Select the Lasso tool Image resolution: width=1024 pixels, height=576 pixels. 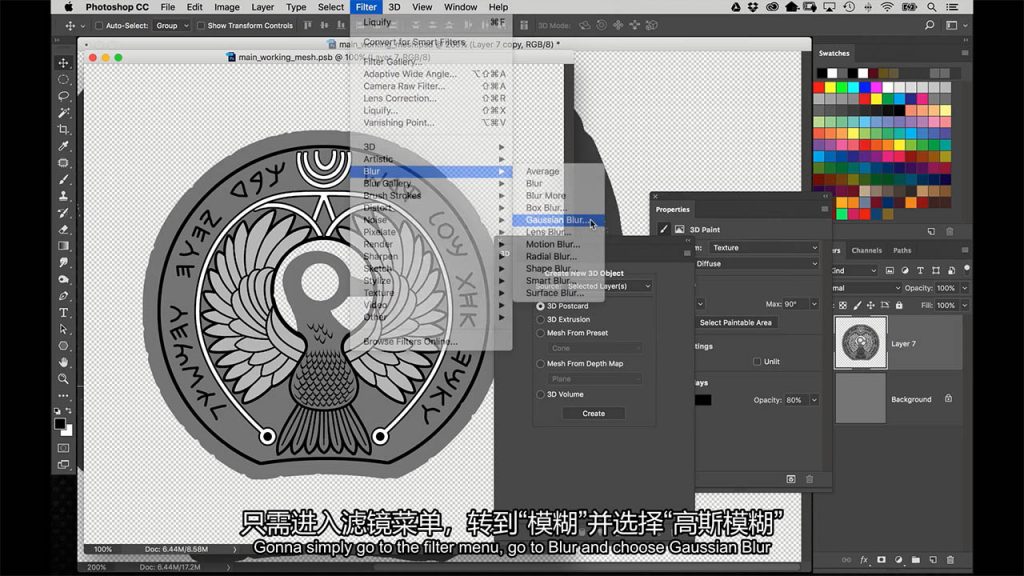pyautogui.click(x=63, y=96)
